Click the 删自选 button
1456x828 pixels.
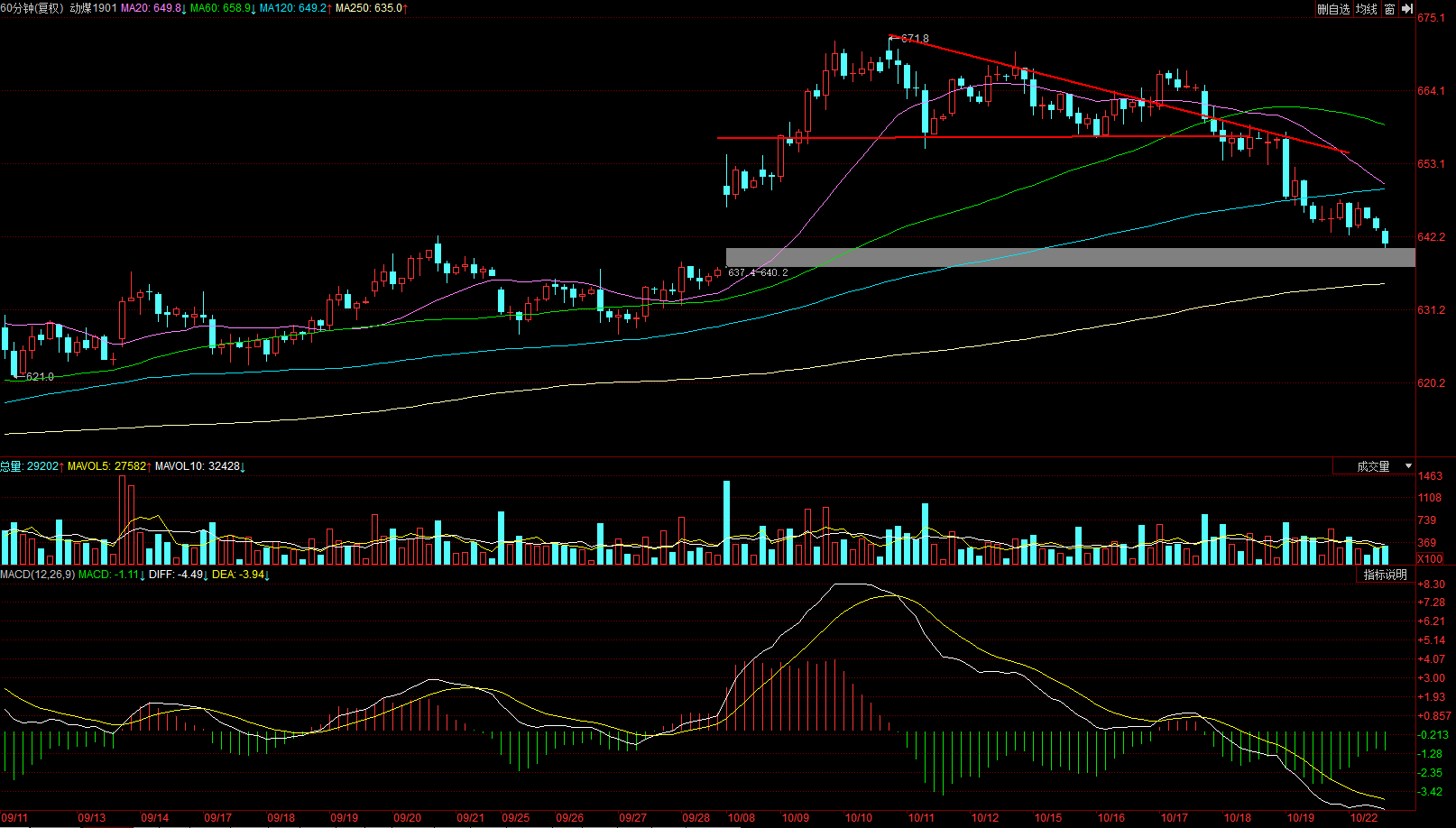pos(1333,9)
